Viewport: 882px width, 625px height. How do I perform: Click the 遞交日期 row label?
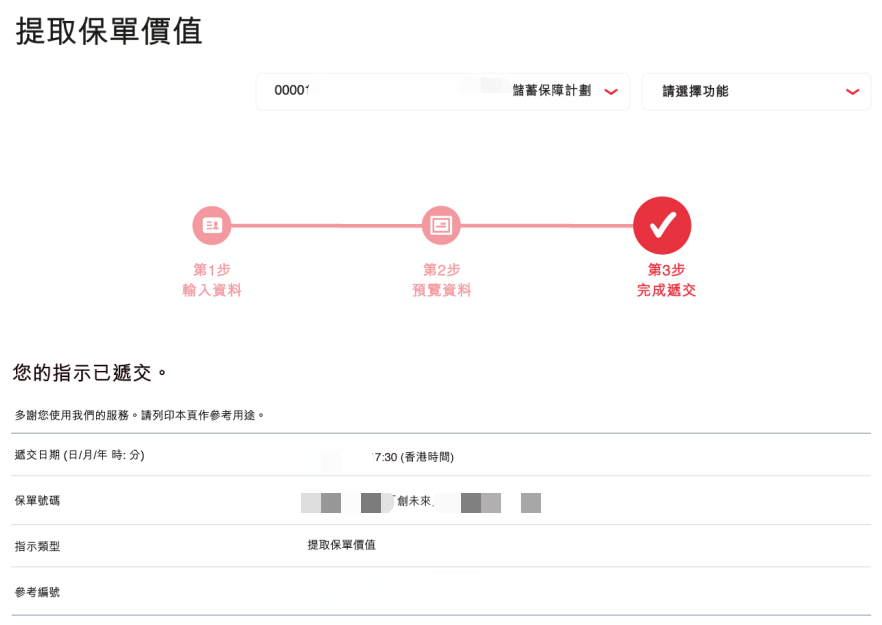coord(79,455)
